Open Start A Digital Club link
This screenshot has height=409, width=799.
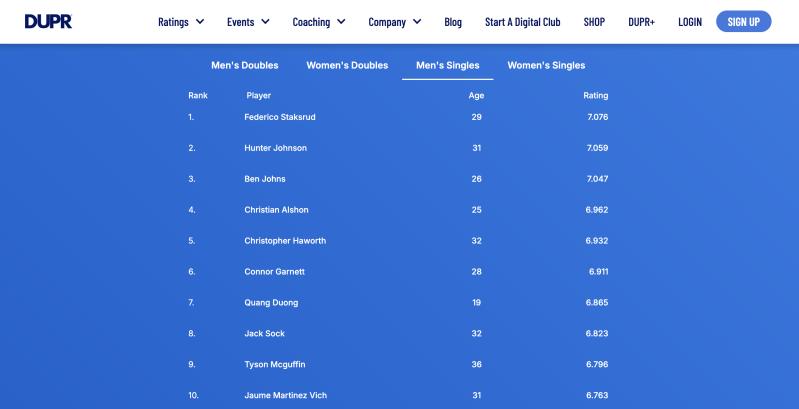[523, 22]
